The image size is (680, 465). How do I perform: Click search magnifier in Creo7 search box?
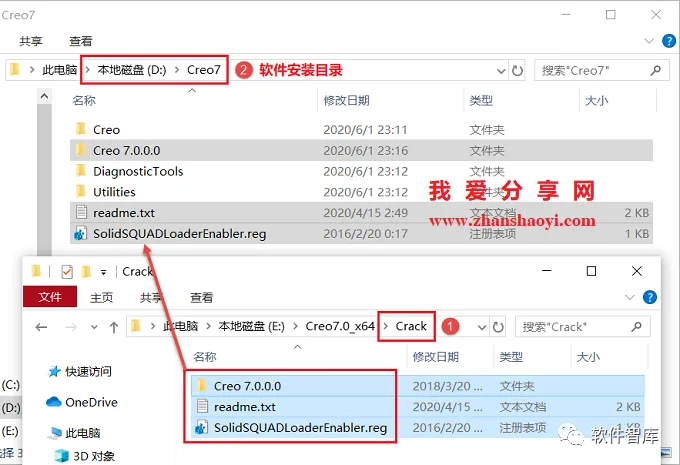tap(655, 70)
